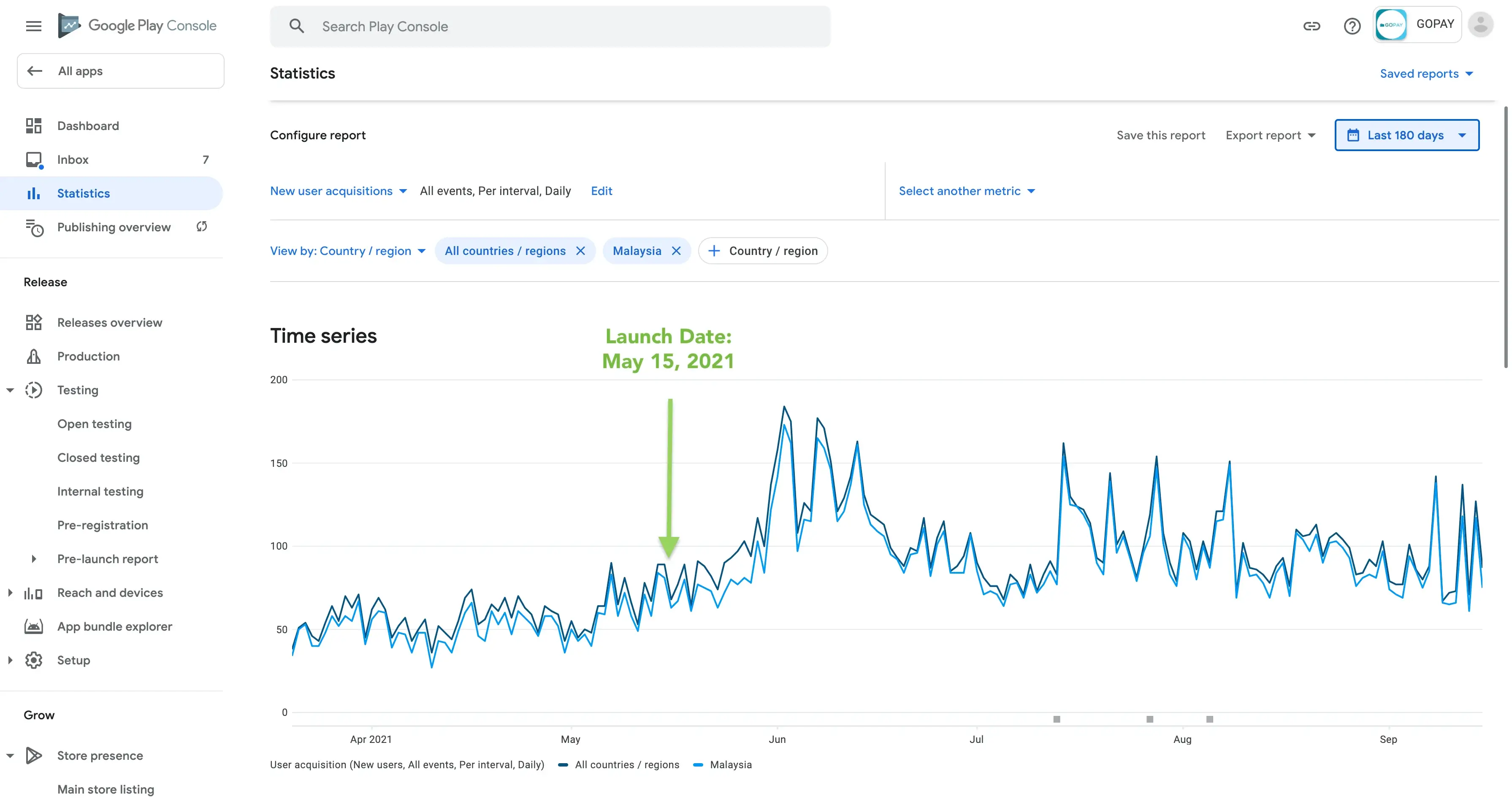Click the Dashboard icon in sidebar
The height and width of the screenshot is (802, 1512).
coord(33,126)
